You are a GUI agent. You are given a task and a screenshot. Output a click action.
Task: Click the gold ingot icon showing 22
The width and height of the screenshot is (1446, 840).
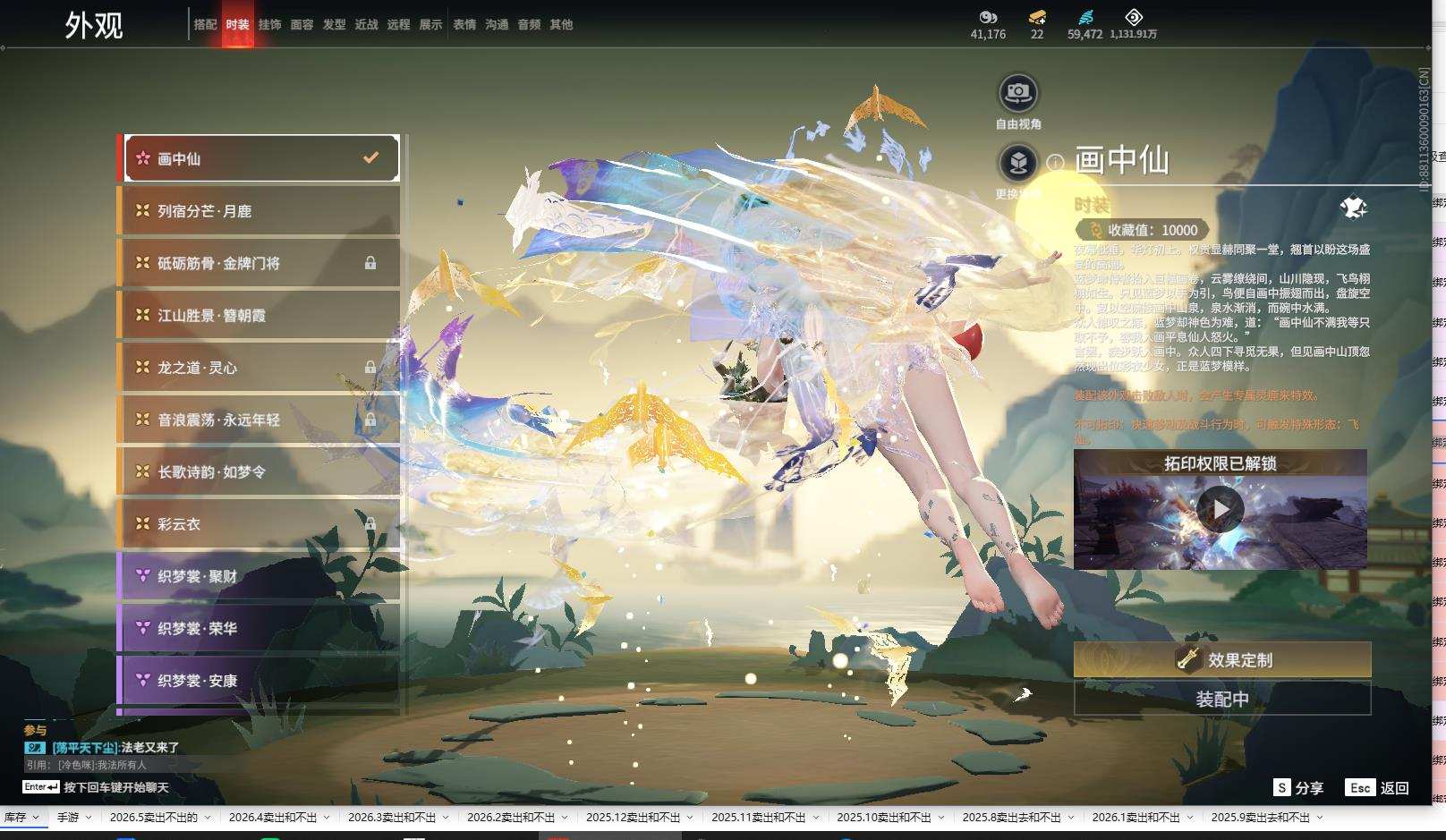click(x=1037, y=17)
